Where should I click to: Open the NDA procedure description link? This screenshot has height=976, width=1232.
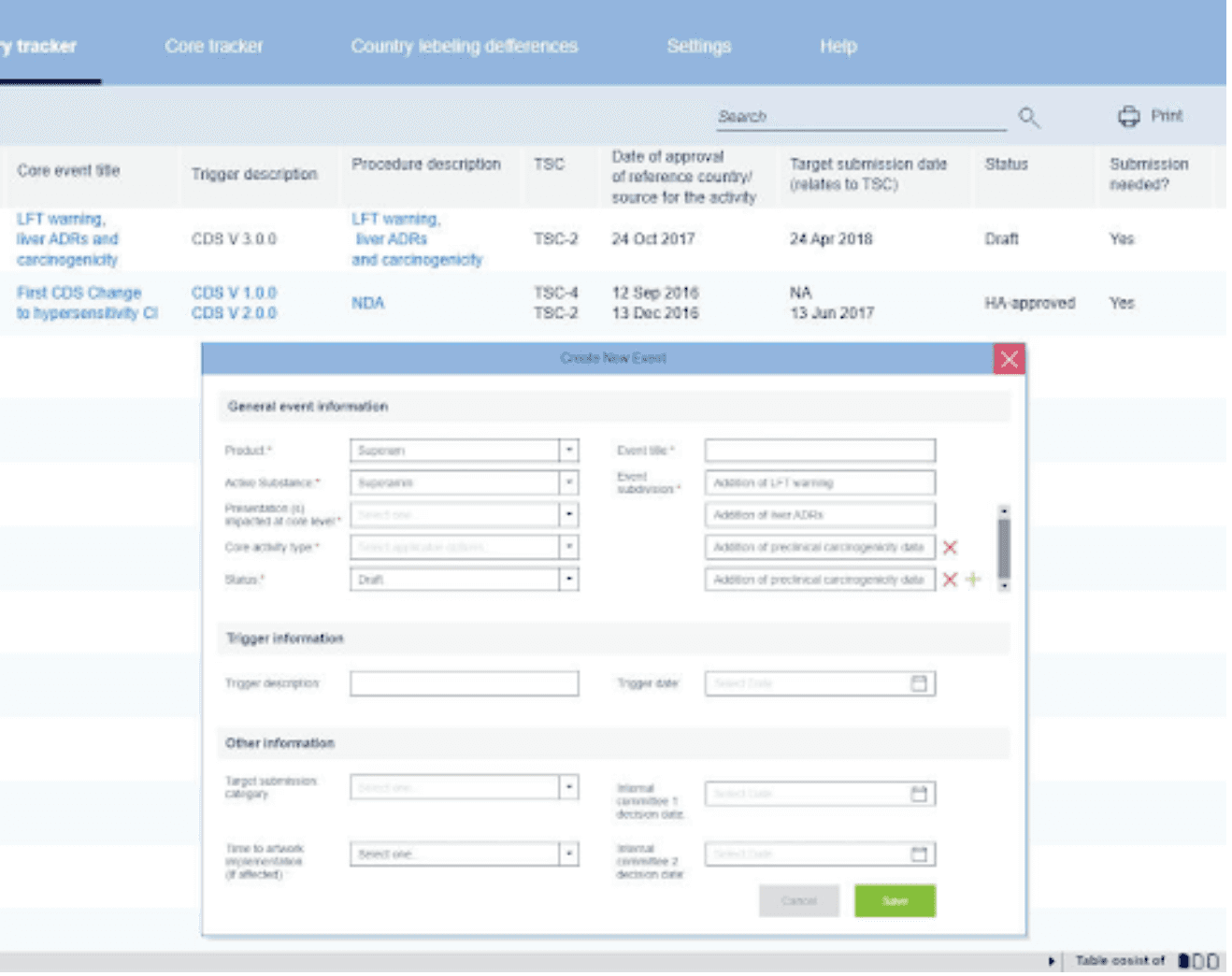[x=367, y=303]
